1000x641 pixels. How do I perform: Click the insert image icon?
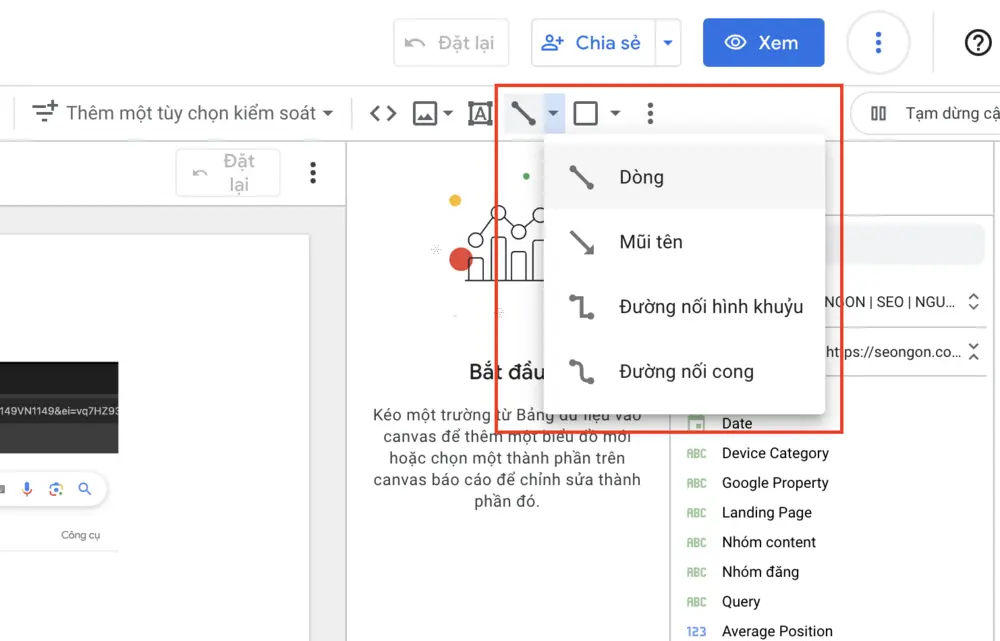click(425, 114)
